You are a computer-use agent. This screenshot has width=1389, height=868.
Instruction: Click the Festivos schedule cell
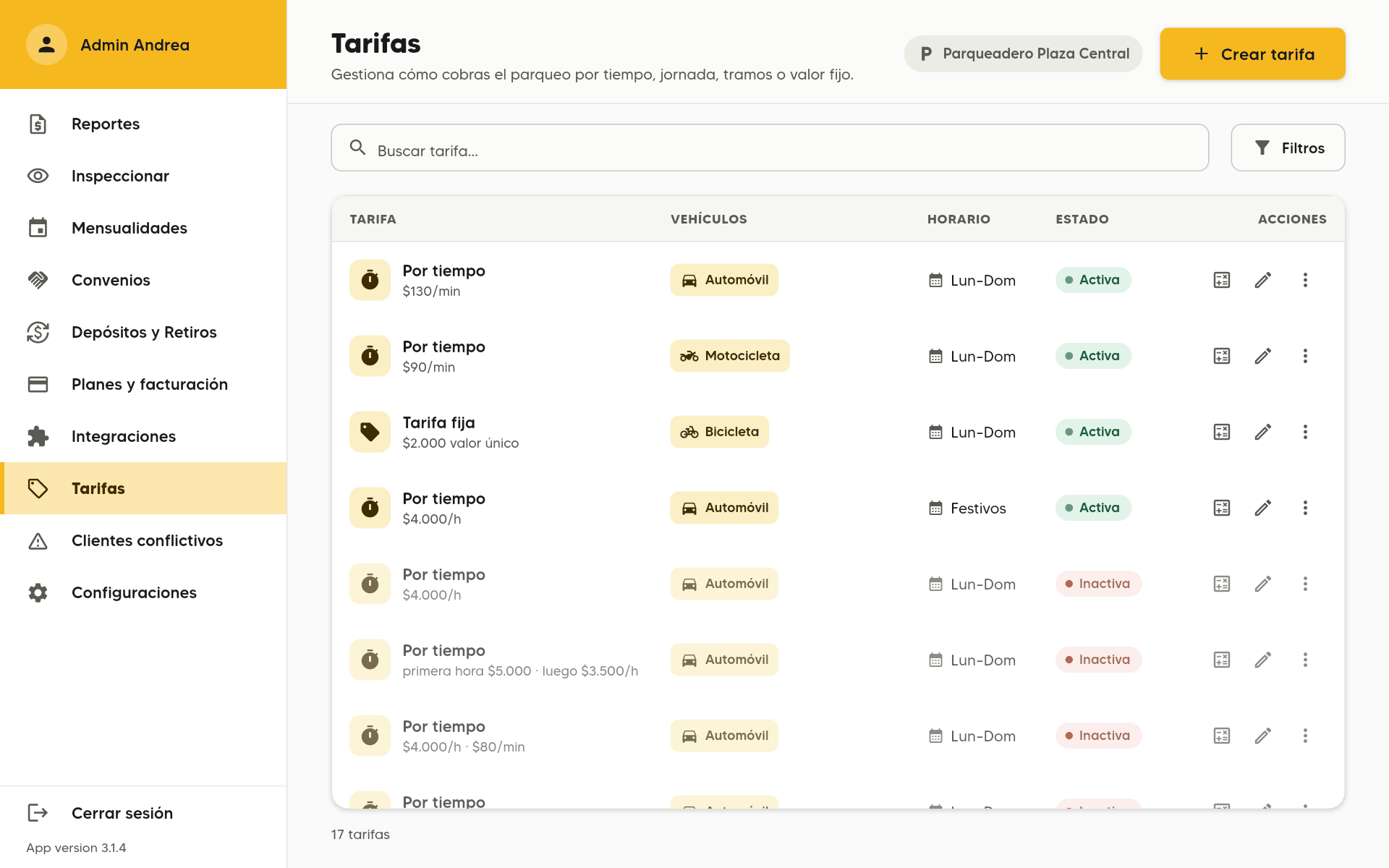pyautogui.click(x=967, y=509)
